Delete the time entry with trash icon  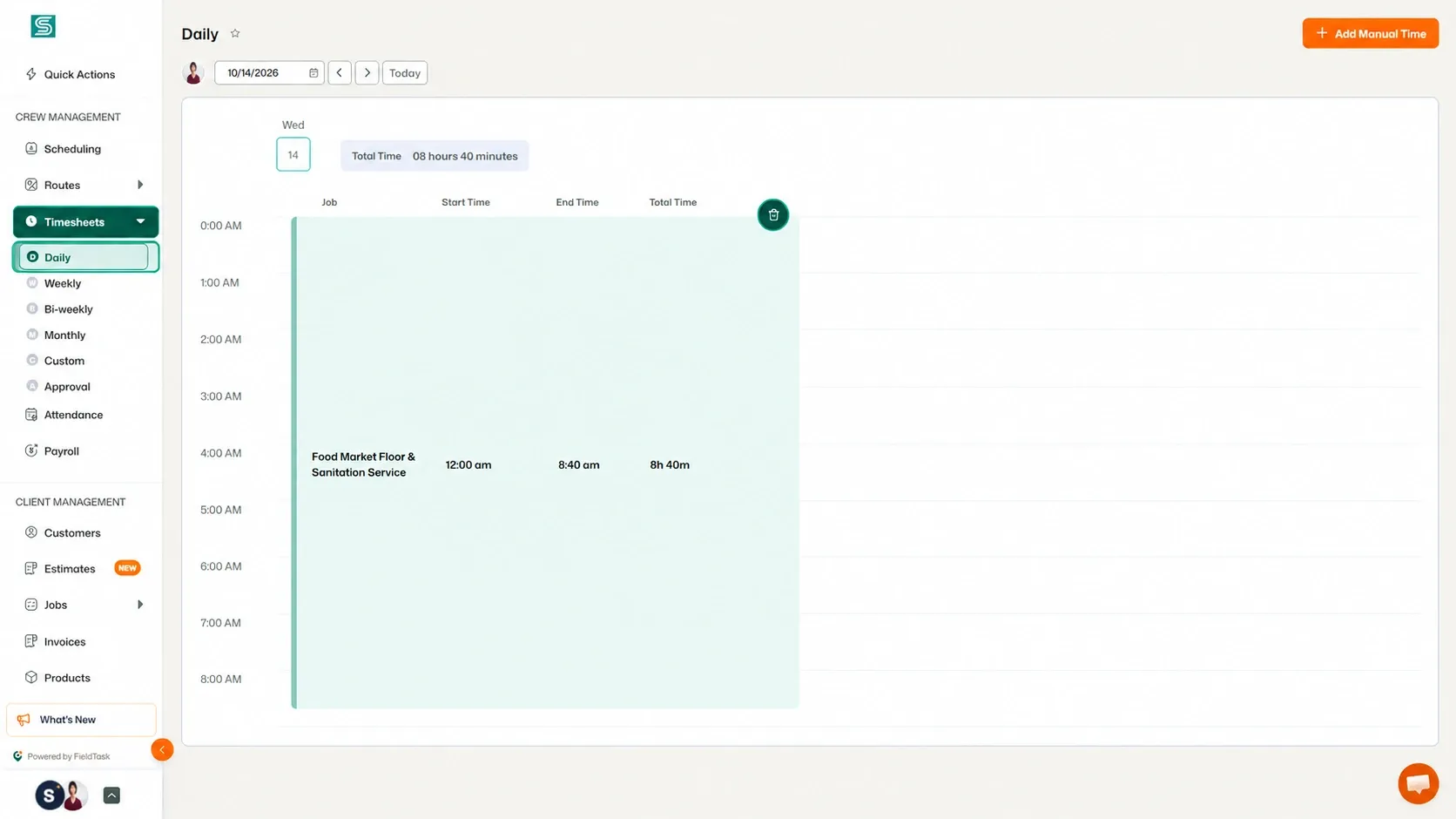pyautogui.click(x=773, y=215)
